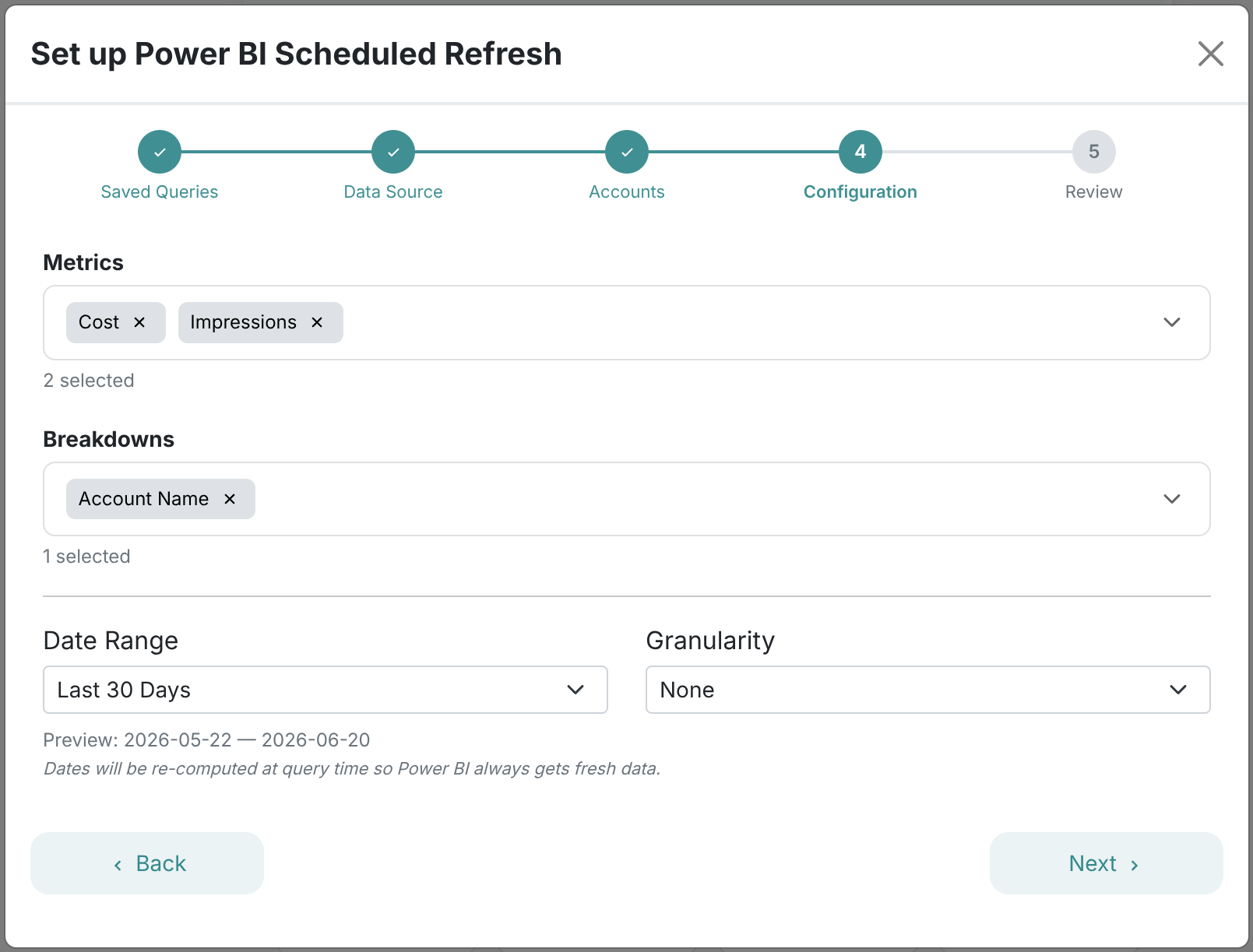Select Configuration step 4 circle
Viewport: 1253px width, 952px height.
pos(861,152)
